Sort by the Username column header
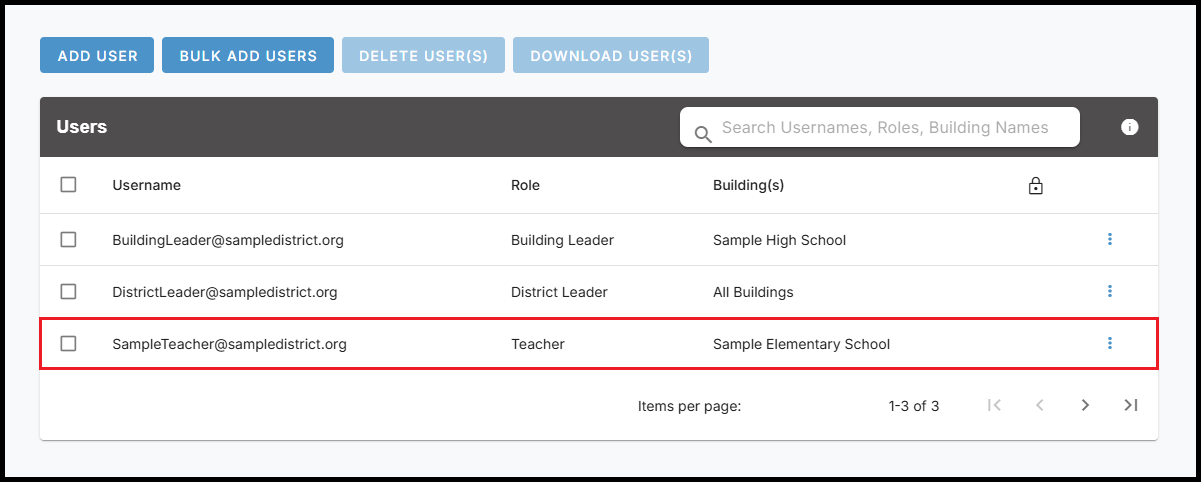1201x482 pixels. pyautogui.click(x=147, y=185)
